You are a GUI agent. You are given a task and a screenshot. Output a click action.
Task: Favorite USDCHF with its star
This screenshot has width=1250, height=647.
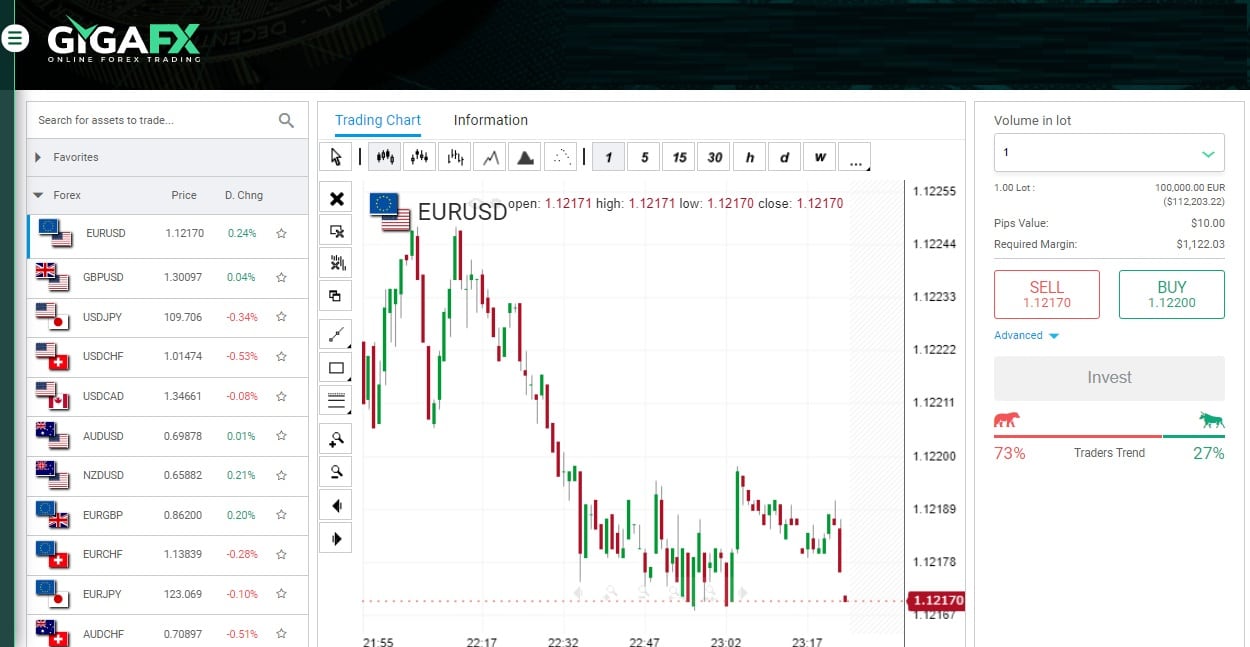click(281, 356)
